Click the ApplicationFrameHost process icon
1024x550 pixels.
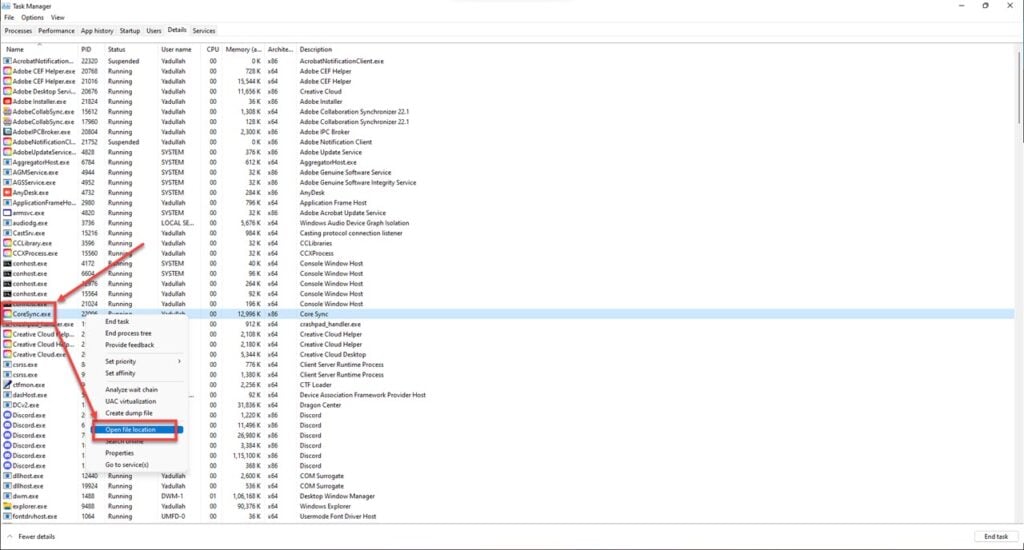tap(7, 202)
